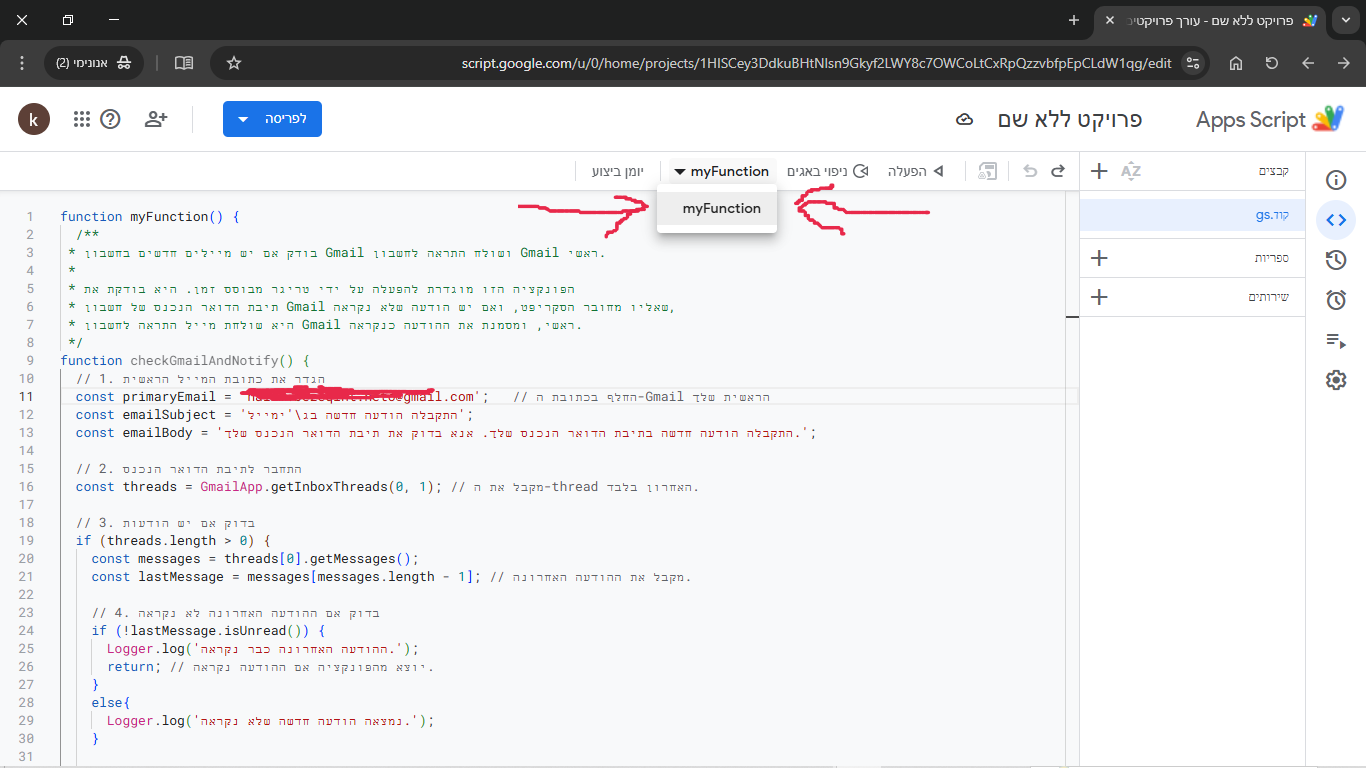Click the 'const emailBody' code line
Screen dimensions: 1366x768
click(x=447, y=432)
